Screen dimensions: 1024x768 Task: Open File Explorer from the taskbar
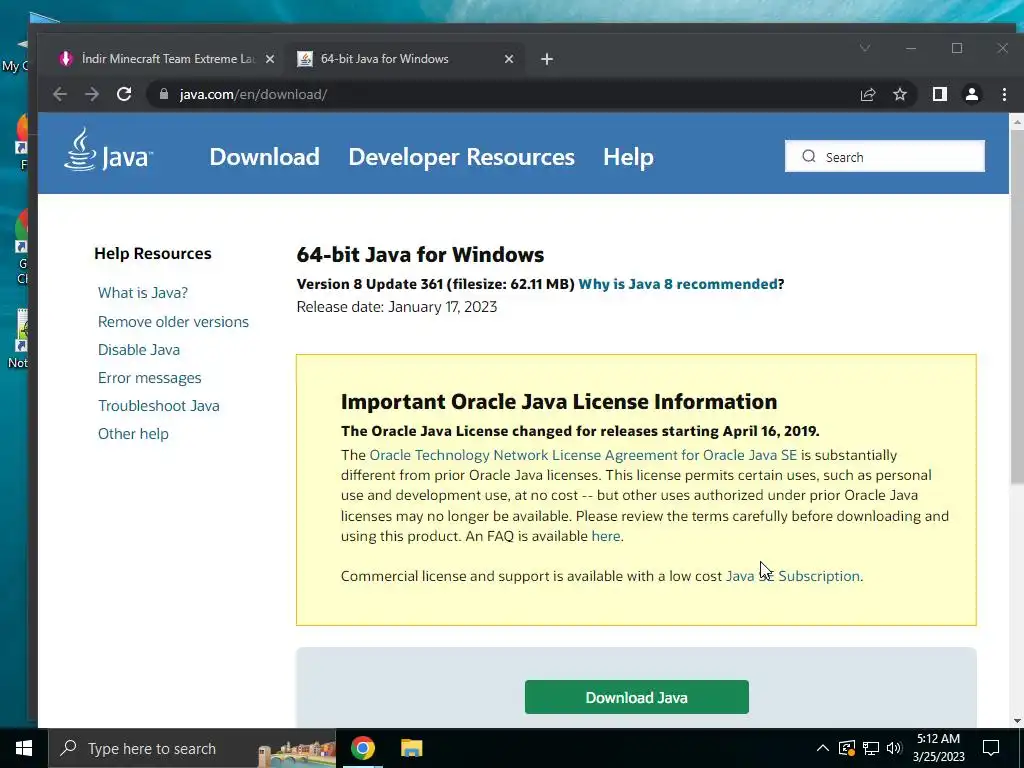[x=411, y=748]
